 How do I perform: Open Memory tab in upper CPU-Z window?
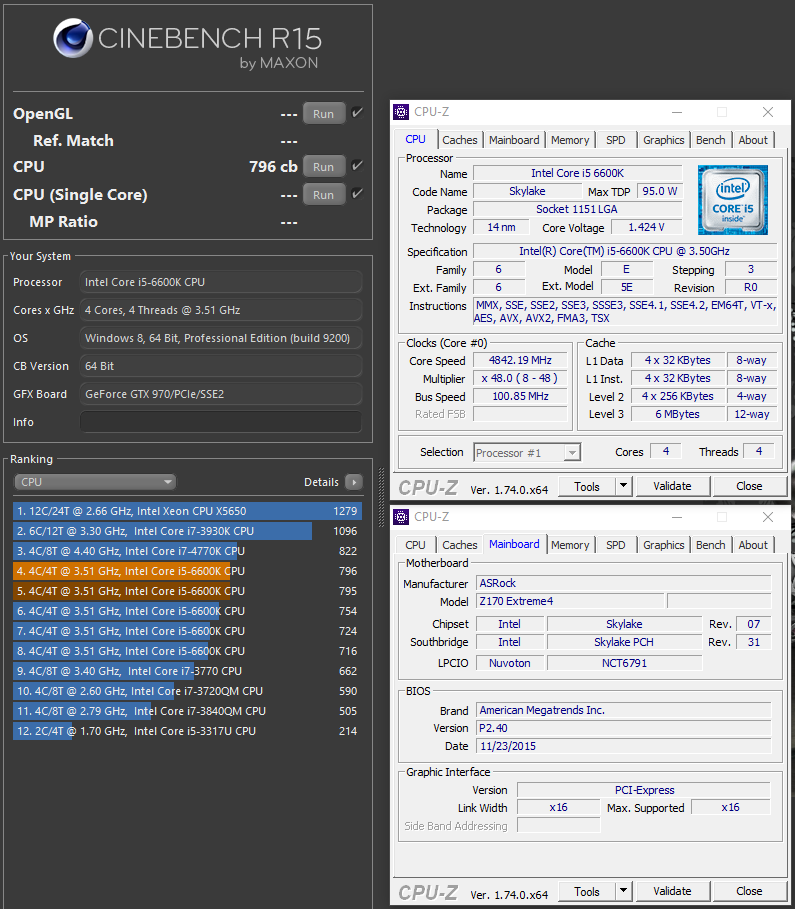(570, 140)
